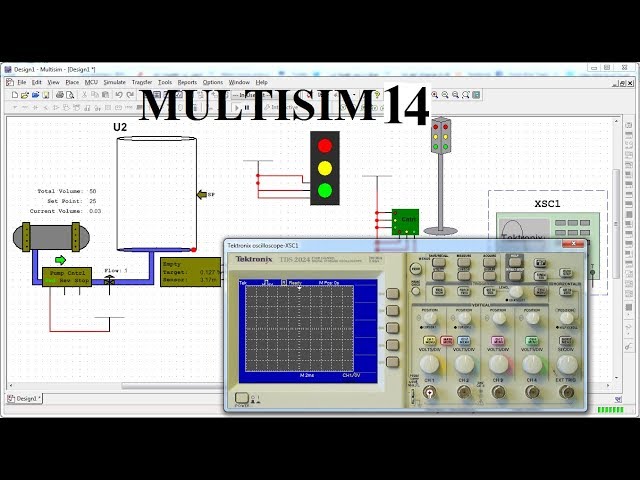Select the current clamp probe instrument icon
This screenshot has width=640, height=480.
[629, 347]
